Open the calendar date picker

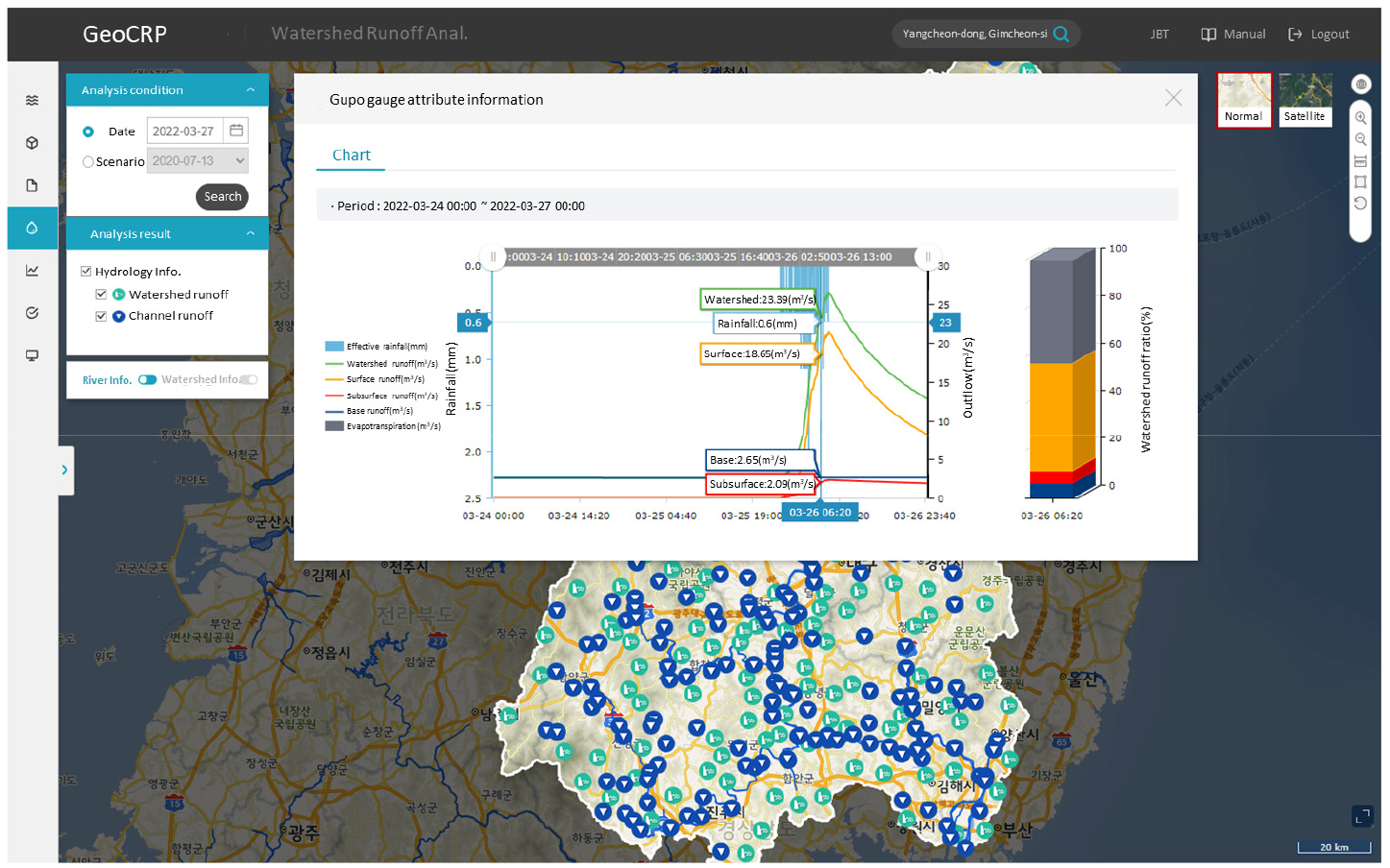pos(236,131)
